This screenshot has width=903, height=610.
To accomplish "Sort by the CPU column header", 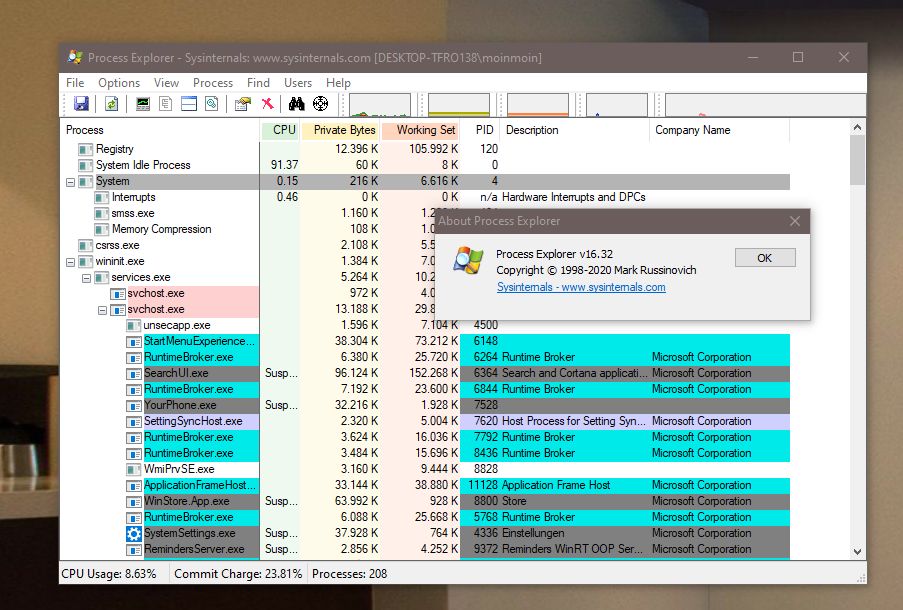I will pyautogui.click(x=280, y=130).
